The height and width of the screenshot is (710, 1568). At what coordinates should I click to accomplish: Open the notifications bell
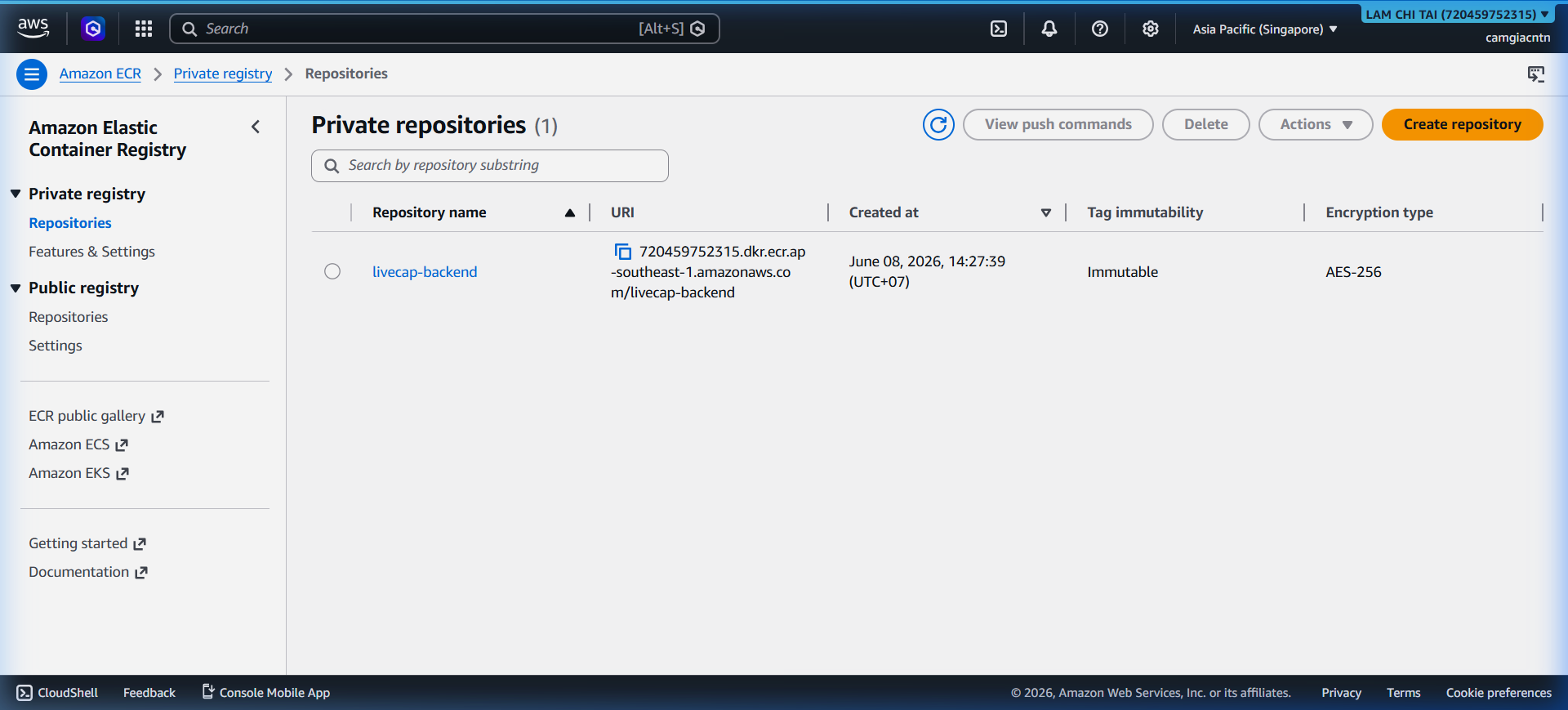coord(1049,29)
